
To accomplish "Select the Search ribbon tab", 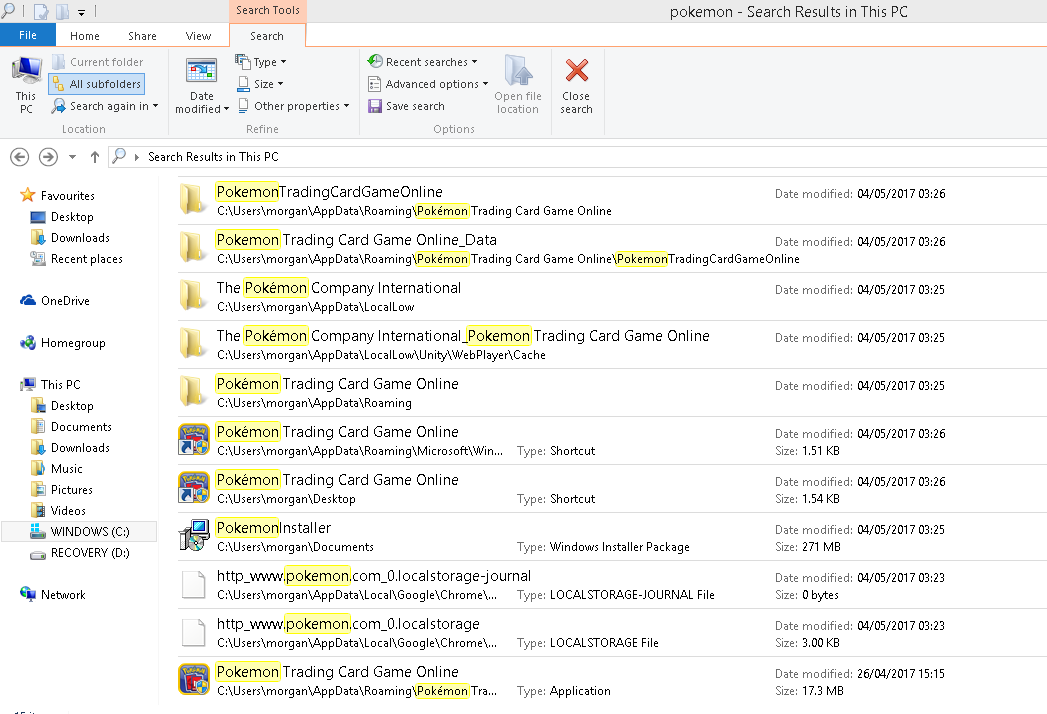I will [x=267, y=36].
